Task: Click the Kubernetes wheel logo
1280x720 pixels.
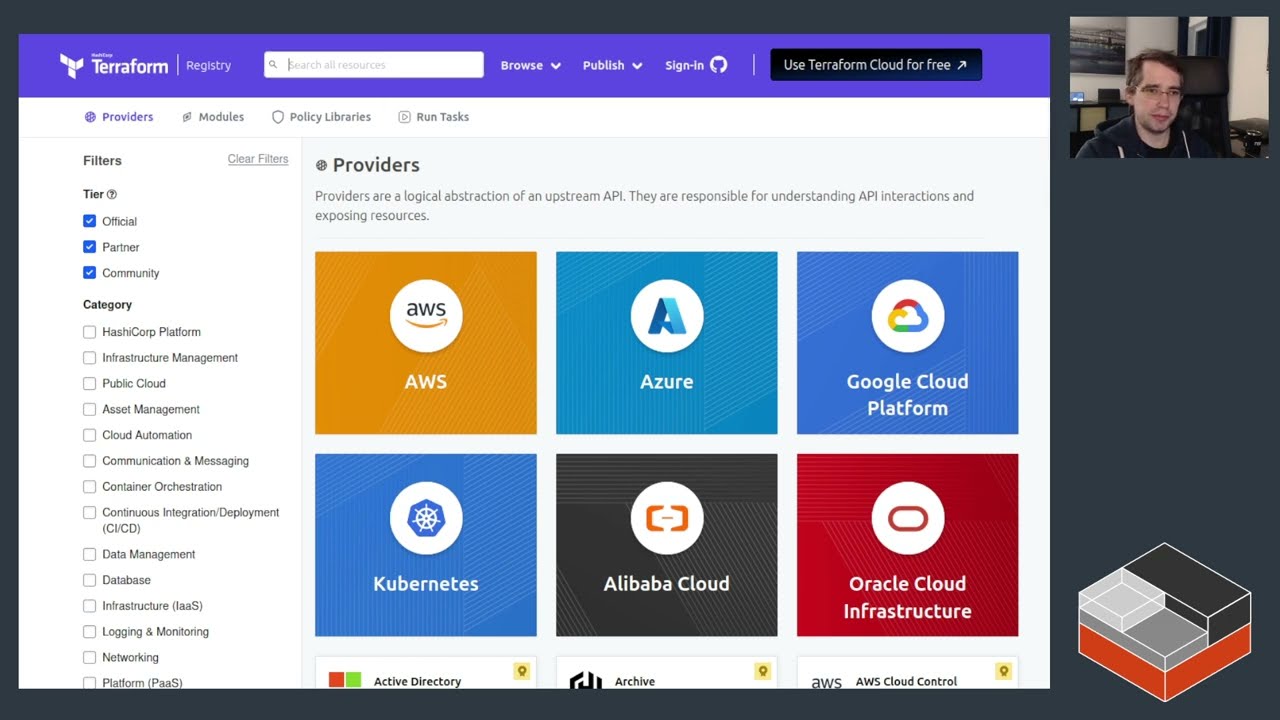Action: click(x=426, y=518)
